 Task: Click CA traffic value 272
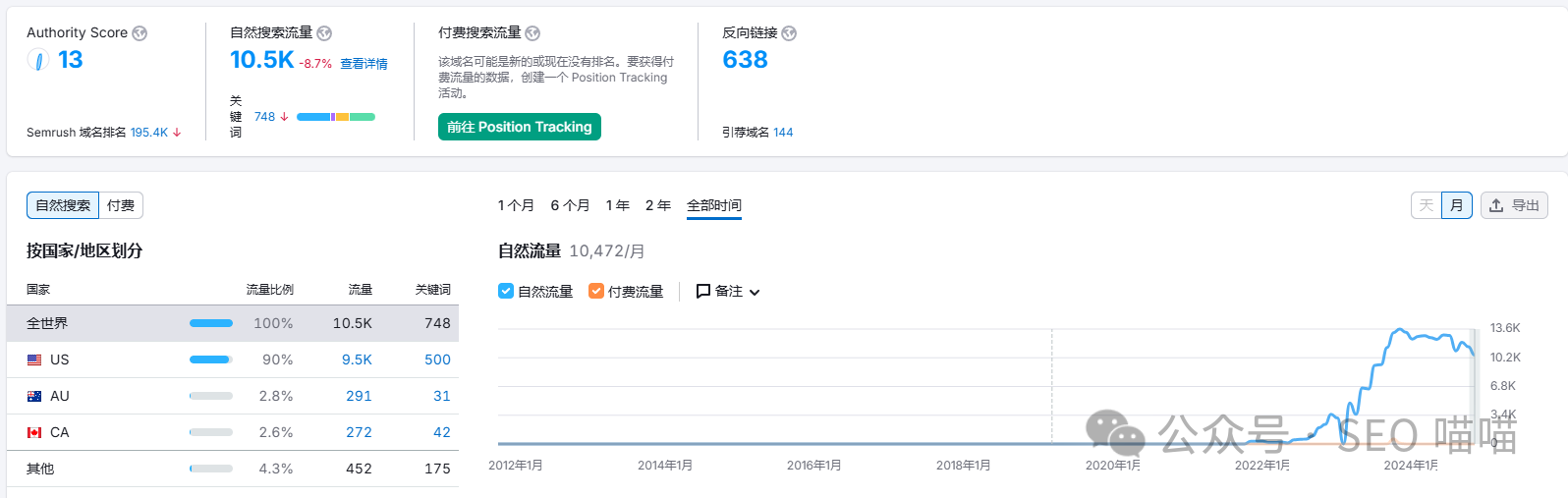(x=359, y=432)
